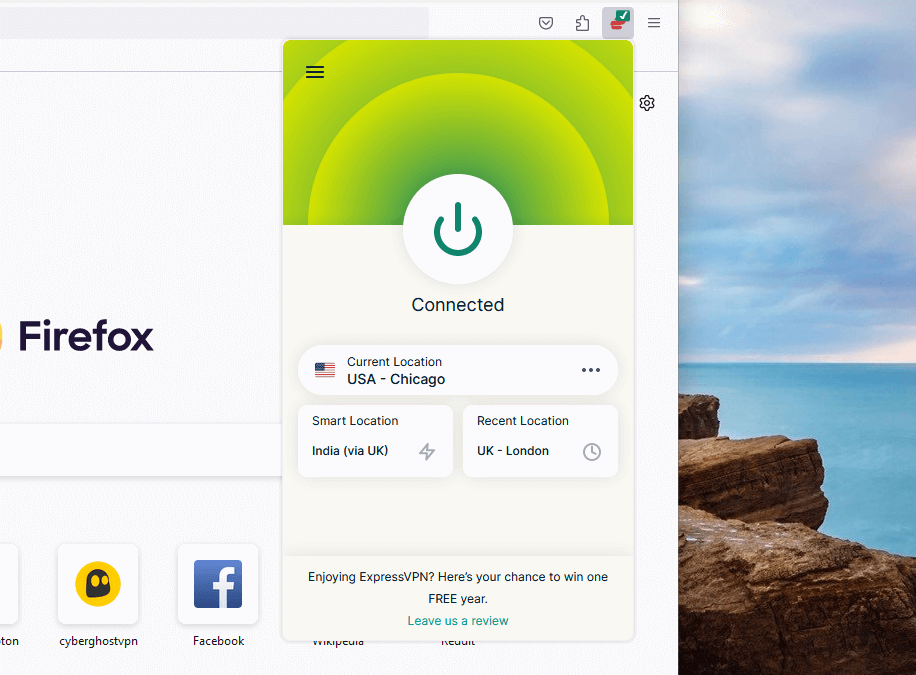Click the USA flag icon
The width and height of the screenshot is (916, 675).
click(325, 369)
